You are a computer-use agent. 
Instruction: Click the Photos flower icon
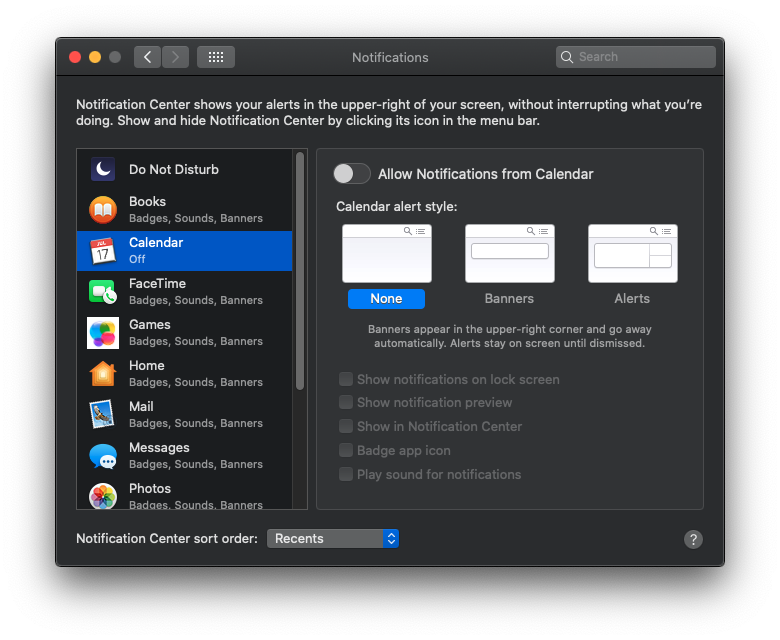103,496
